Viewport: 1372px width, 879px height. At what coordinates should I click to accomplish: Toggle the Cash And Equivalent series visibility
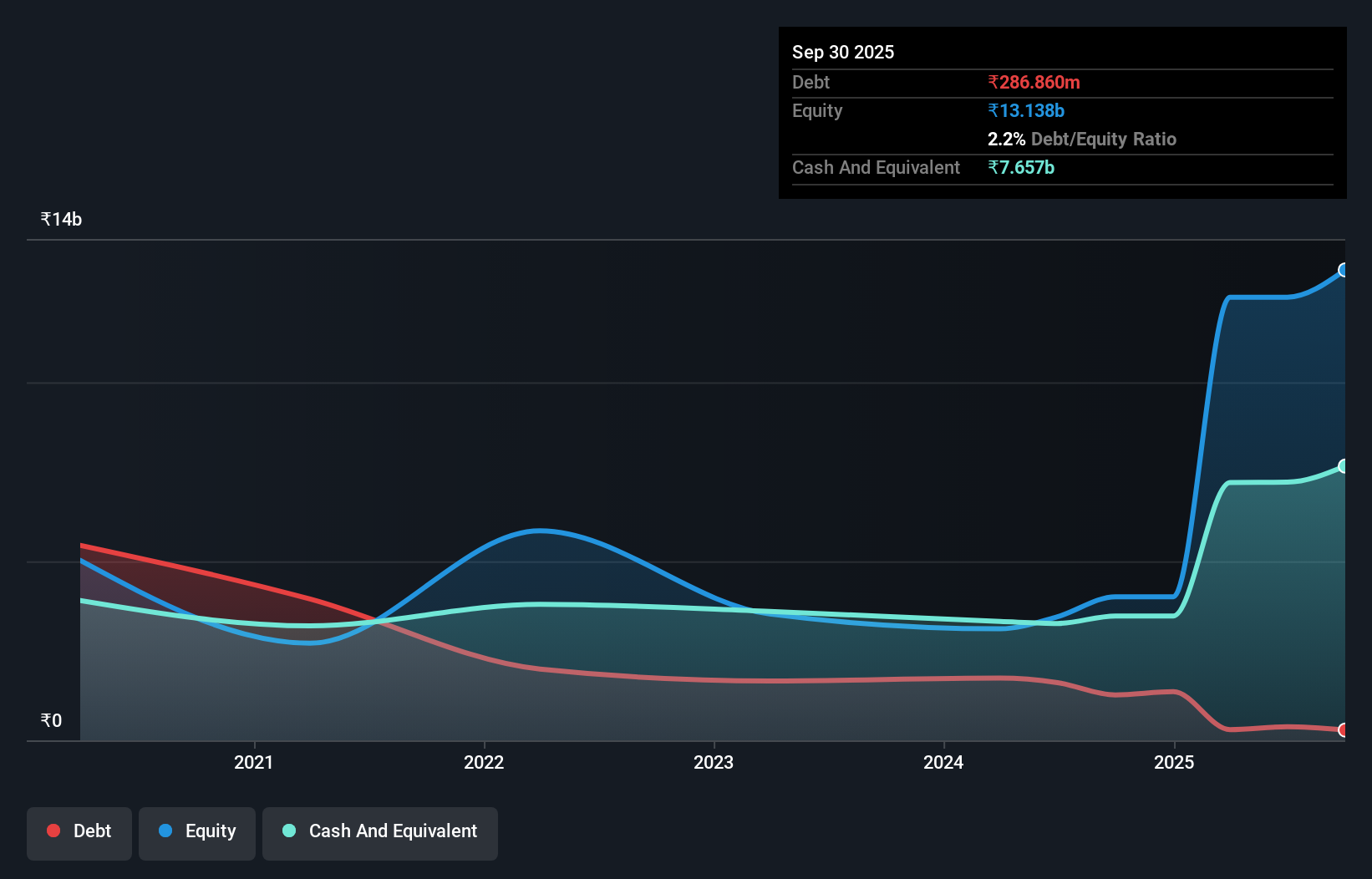(380, 831)
